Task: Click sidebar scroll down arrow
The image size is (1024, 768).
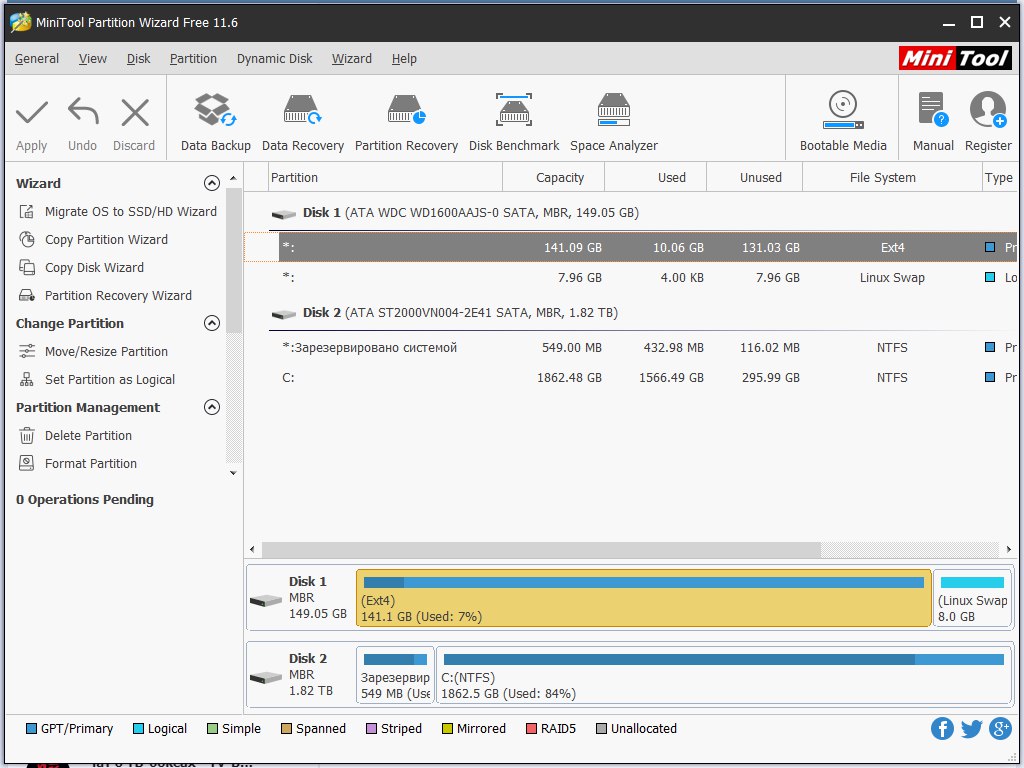Action: [x=233, y=473]
